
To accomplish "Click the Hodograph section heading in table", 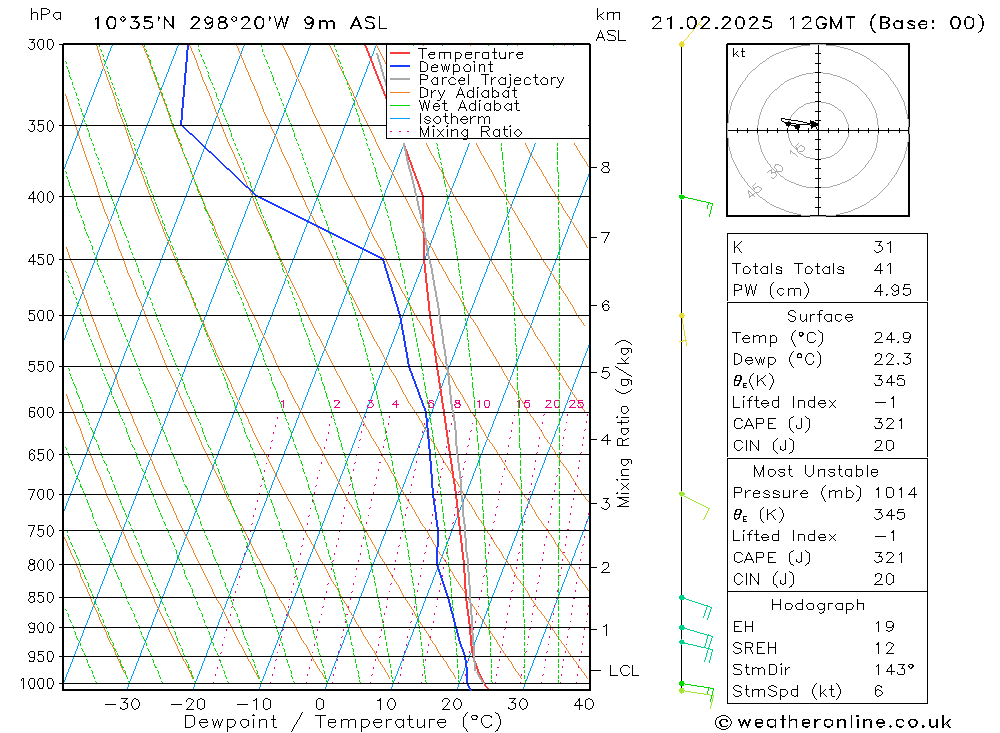I will pyautogui.click(x=818, y=605).
